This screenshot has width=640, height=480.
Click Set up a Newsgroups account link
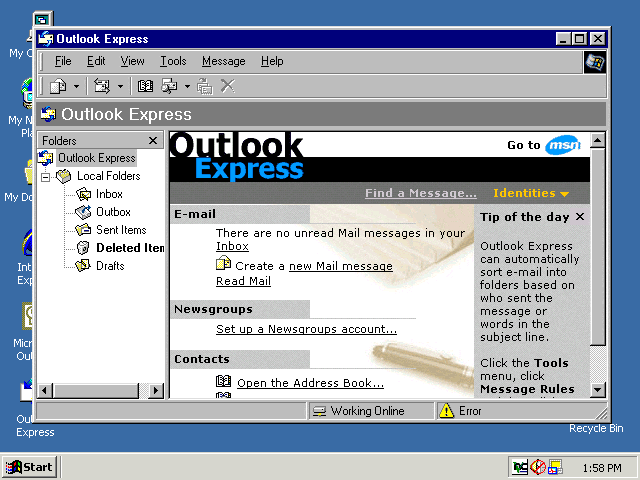(307, 329)
